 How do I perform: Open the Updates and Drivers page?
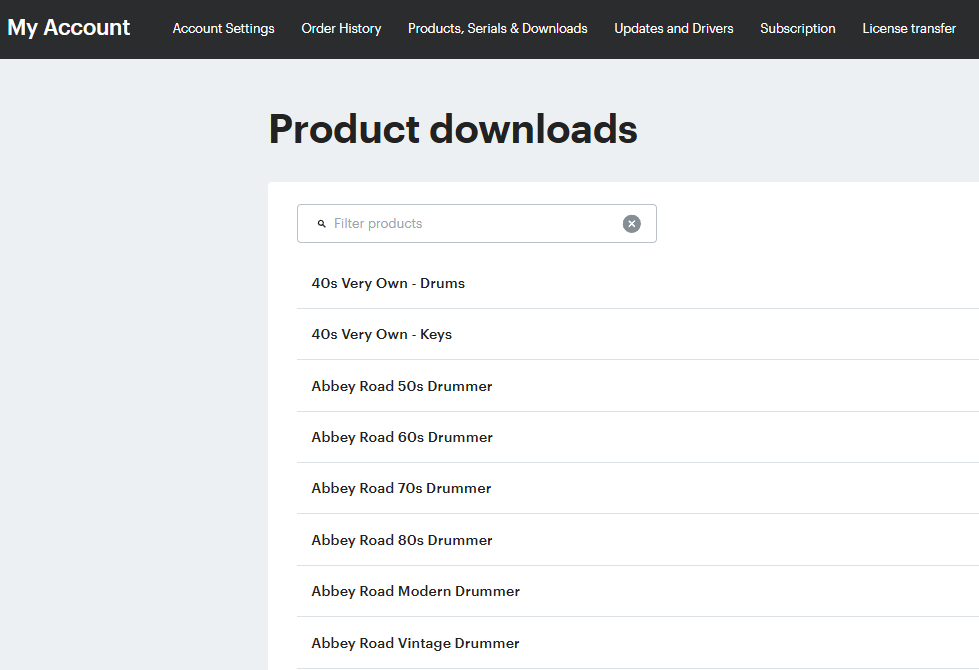(673, 28)
